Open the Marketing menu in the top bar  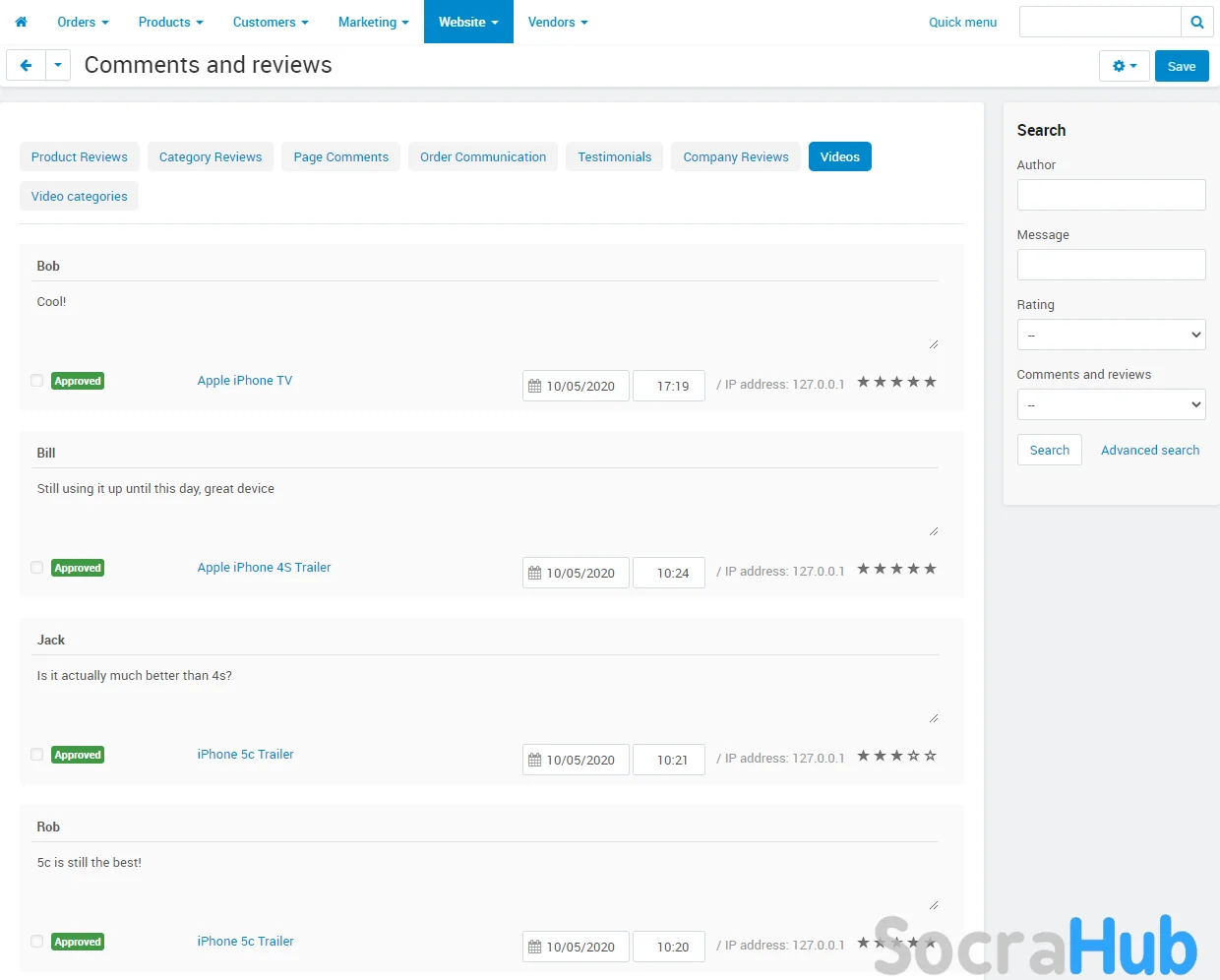[373, 22]
